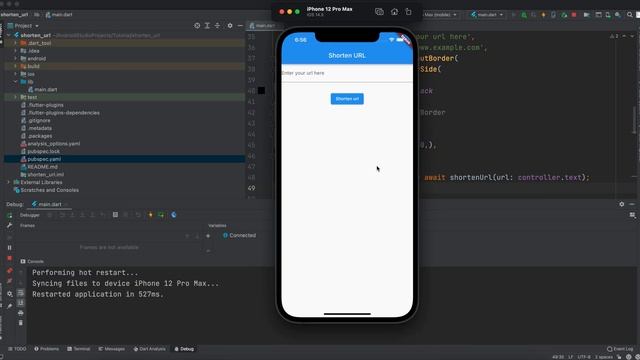
Task: Open the Problems tool window
Action: pos(47,349)
